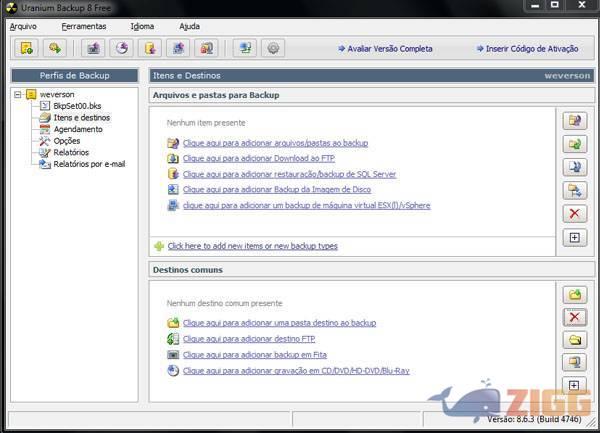Select 'Relatórios por e-mail' tree item

[x=89, y=164]
